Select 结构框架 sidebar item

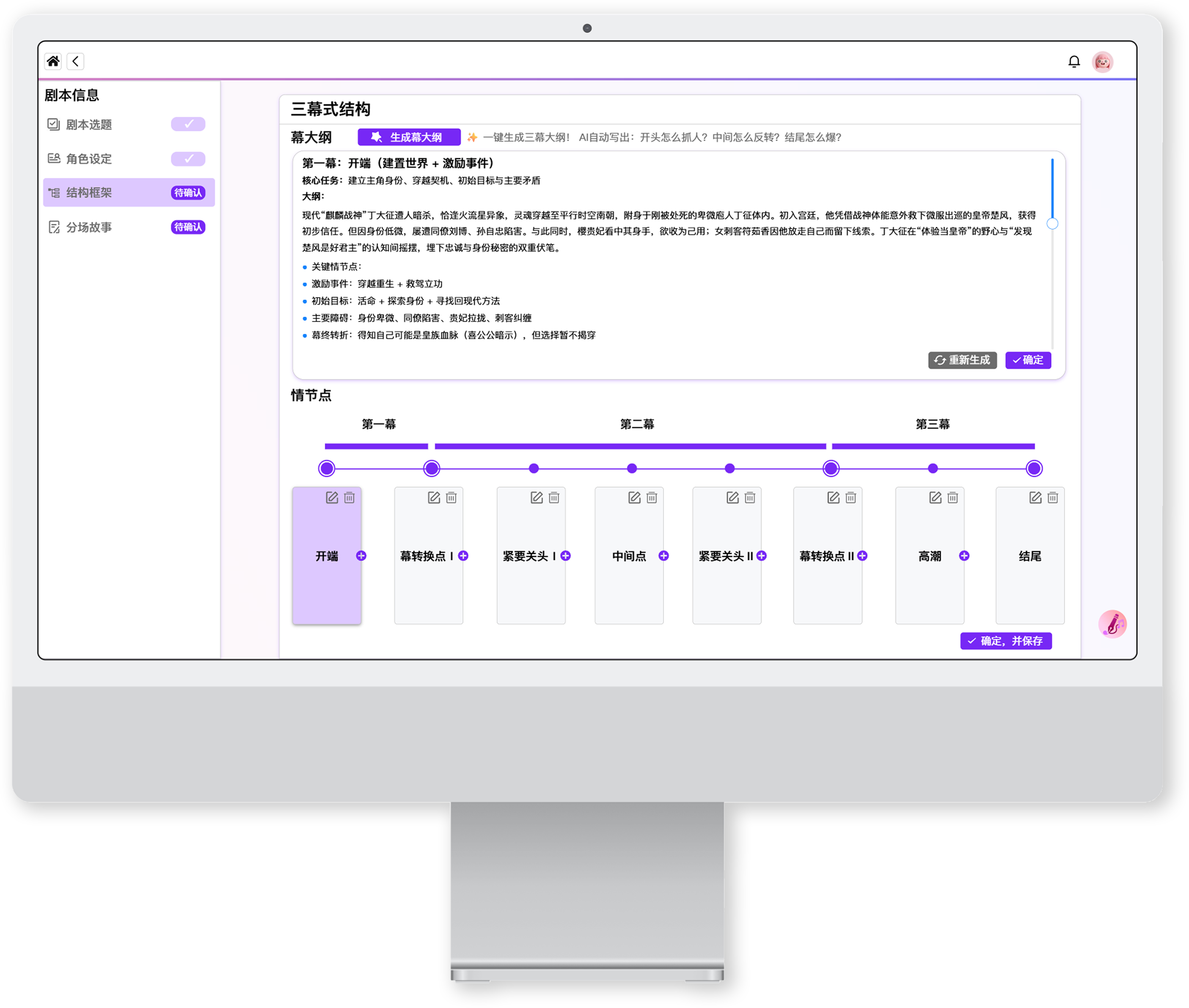pyautogui.click(x=129, y=192)
